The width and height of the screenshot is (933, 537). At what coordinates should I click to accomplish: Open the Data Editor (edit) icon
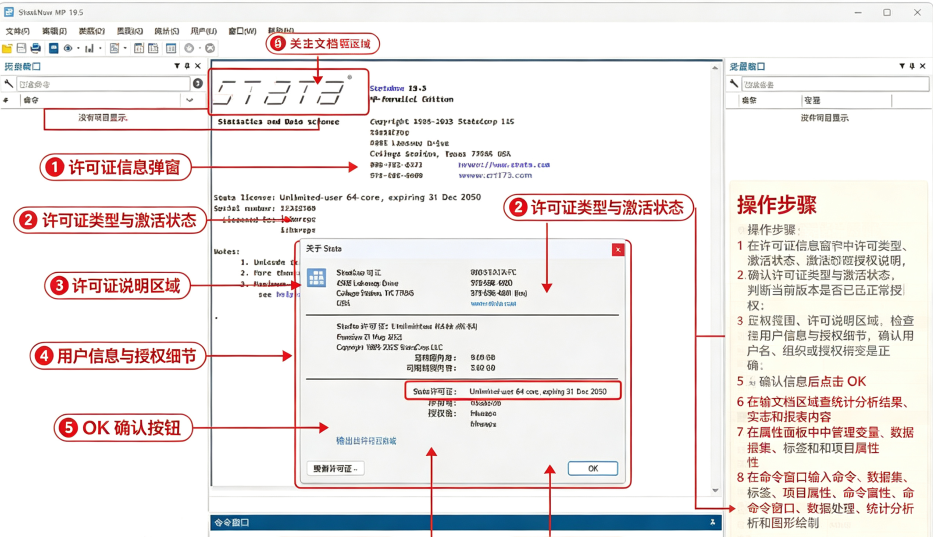pos(139,48)
